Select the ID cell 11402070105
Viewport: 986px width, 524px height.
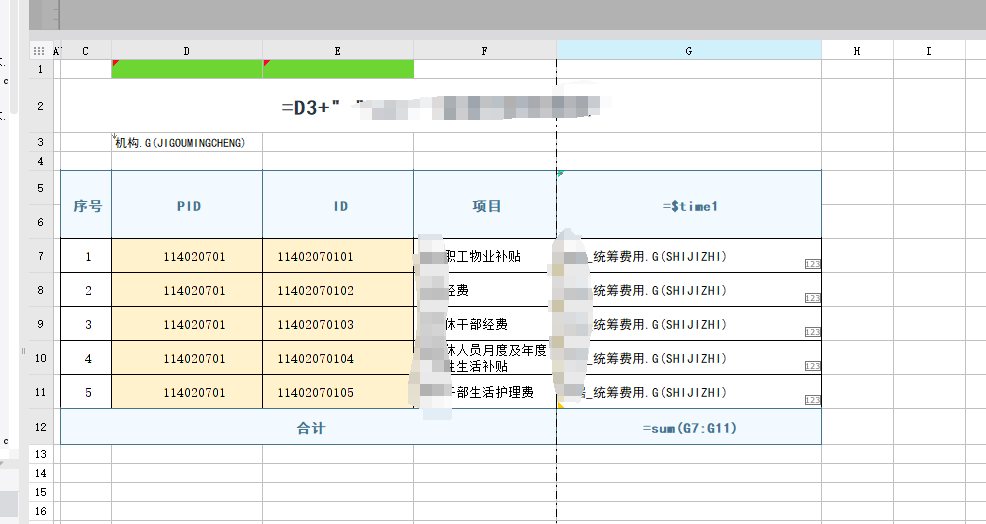pos(338,392)
